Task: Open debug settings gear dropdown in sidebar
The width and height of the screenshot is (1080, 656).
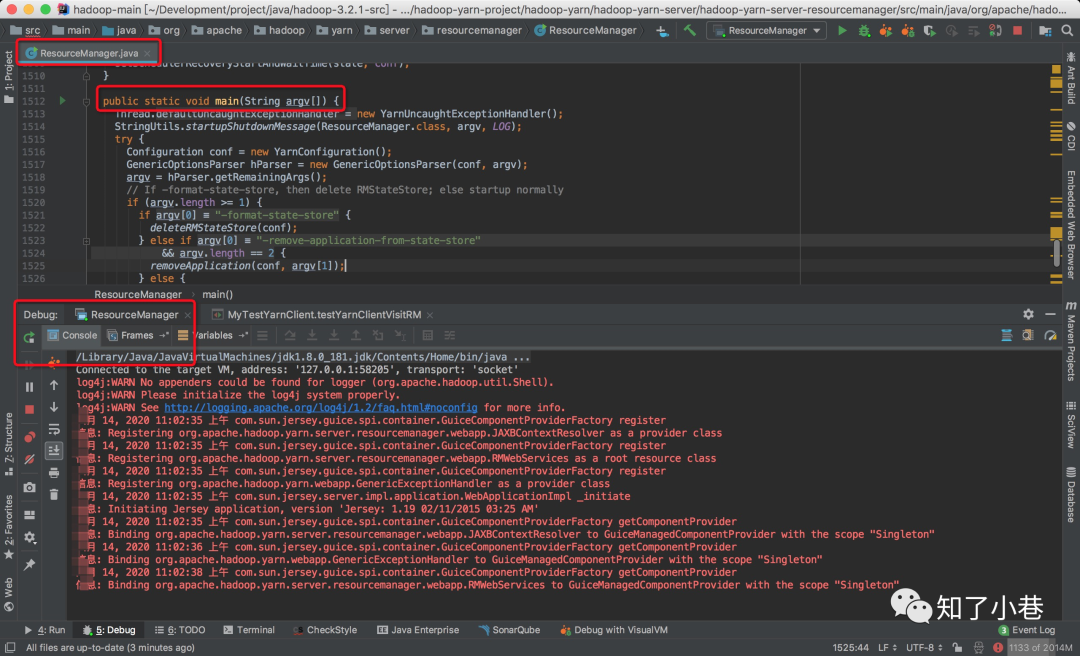Action: tap(30, 537)
